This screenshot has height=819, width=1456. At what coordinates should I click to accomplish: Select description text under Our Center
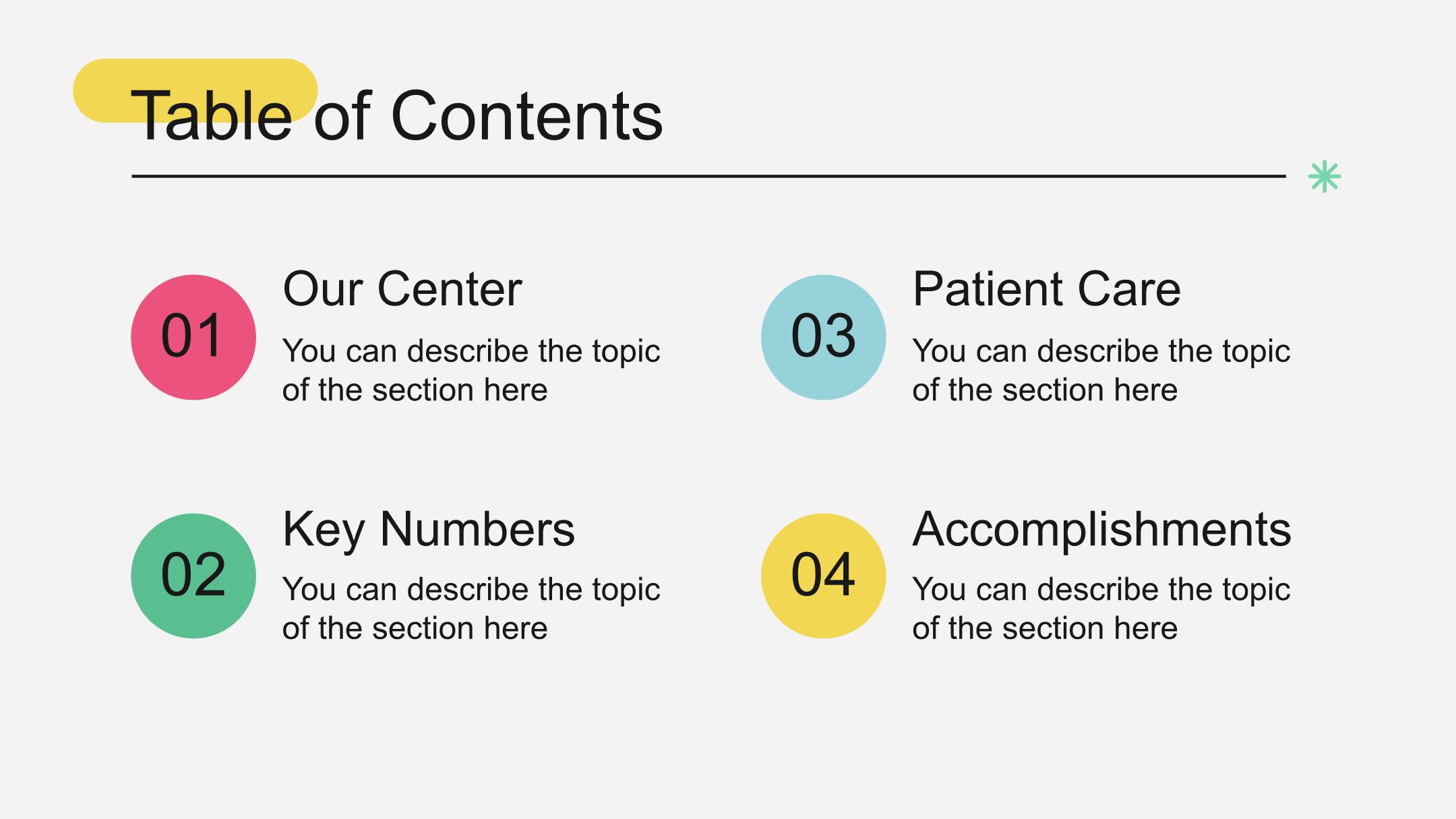pos(471,370)
